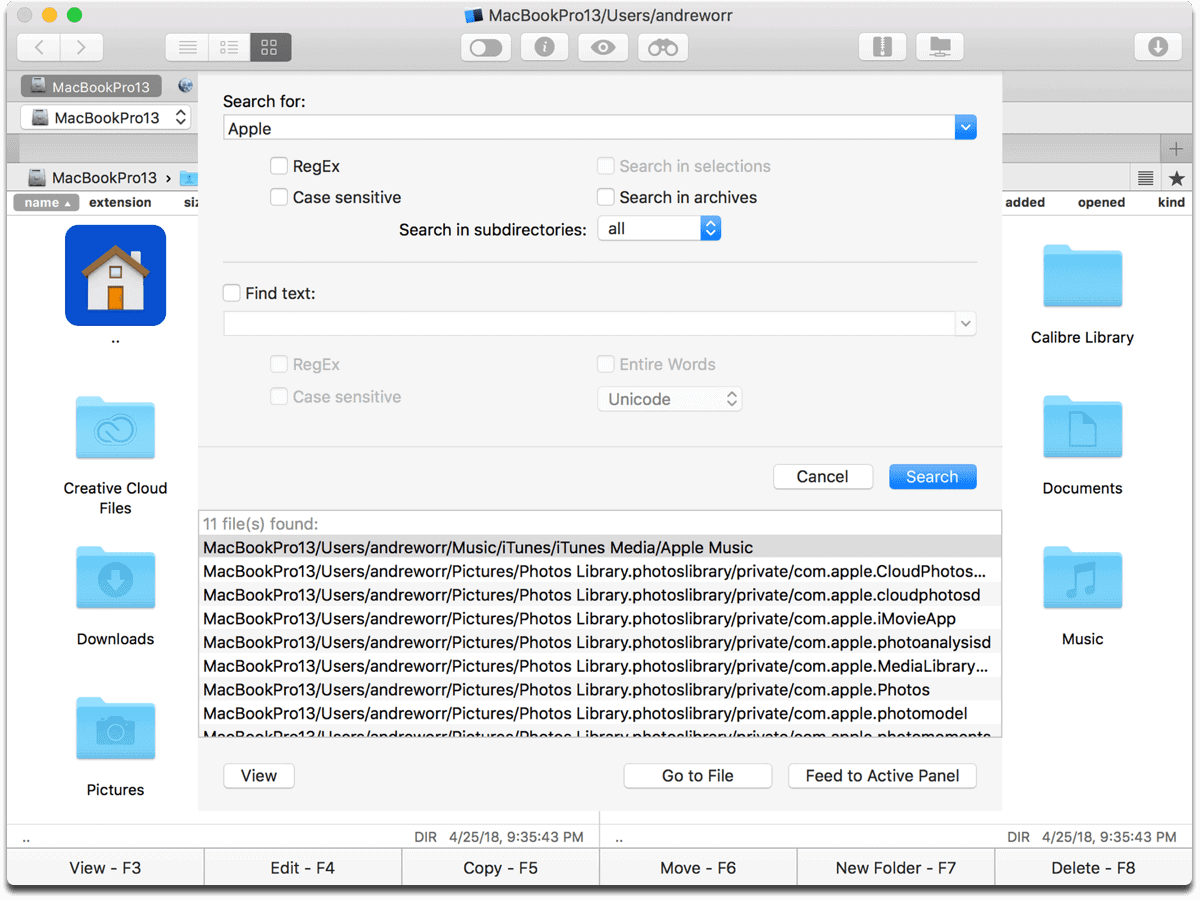Toggle the RegEx checkbox under Find text
1200x900 pixels.
click(x=279, y=365)
